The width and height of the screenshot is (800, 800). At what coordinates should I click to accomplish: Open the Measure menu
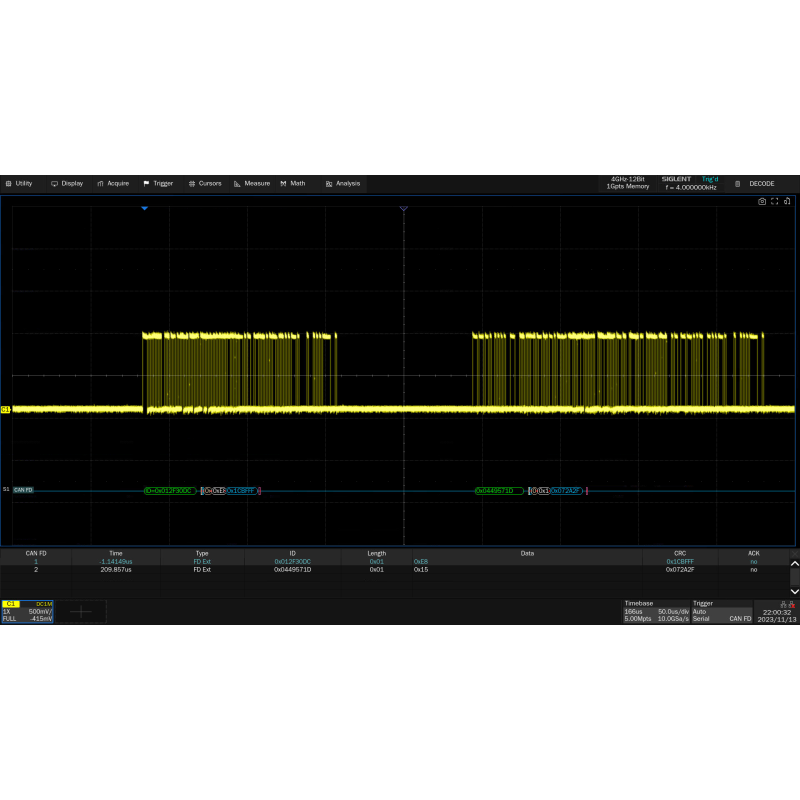252,184
